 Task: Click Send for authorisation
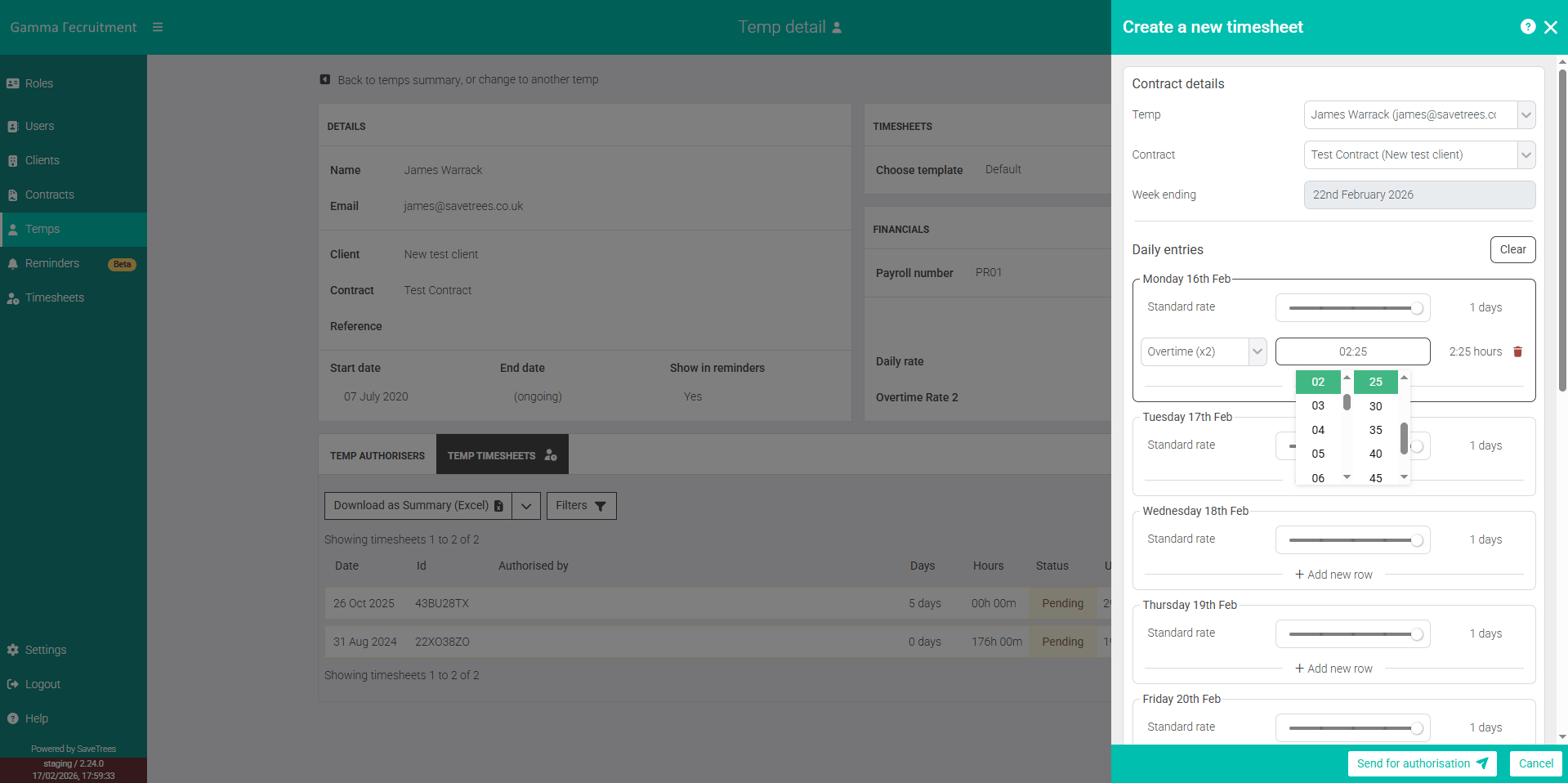pos(1421,763)
